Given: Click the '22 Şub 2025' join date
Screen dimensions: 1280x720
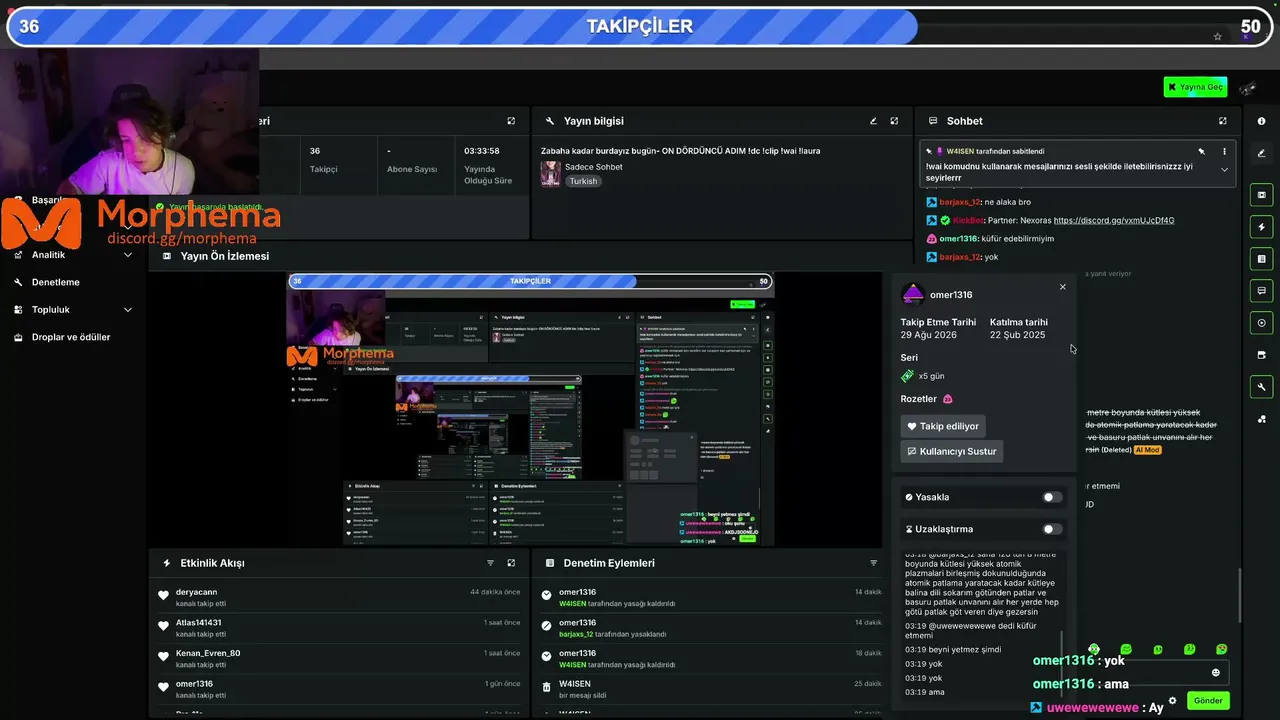Looking at the screenshot, I should click(1018, 335).
